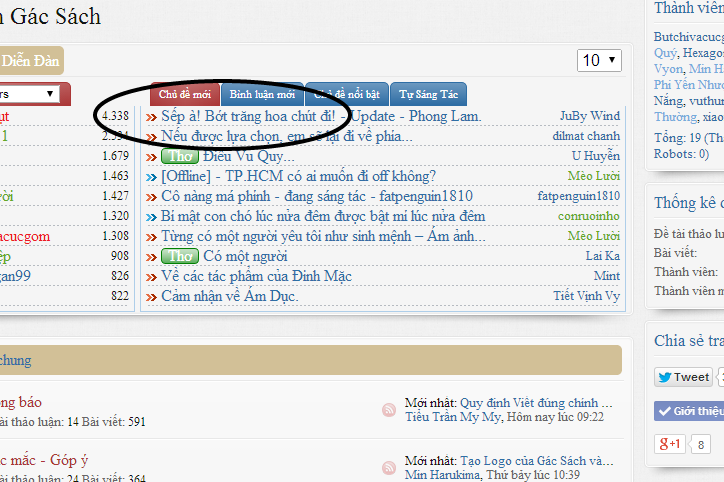
Task: Click the post count 826
Action: (x=120, y=276)
